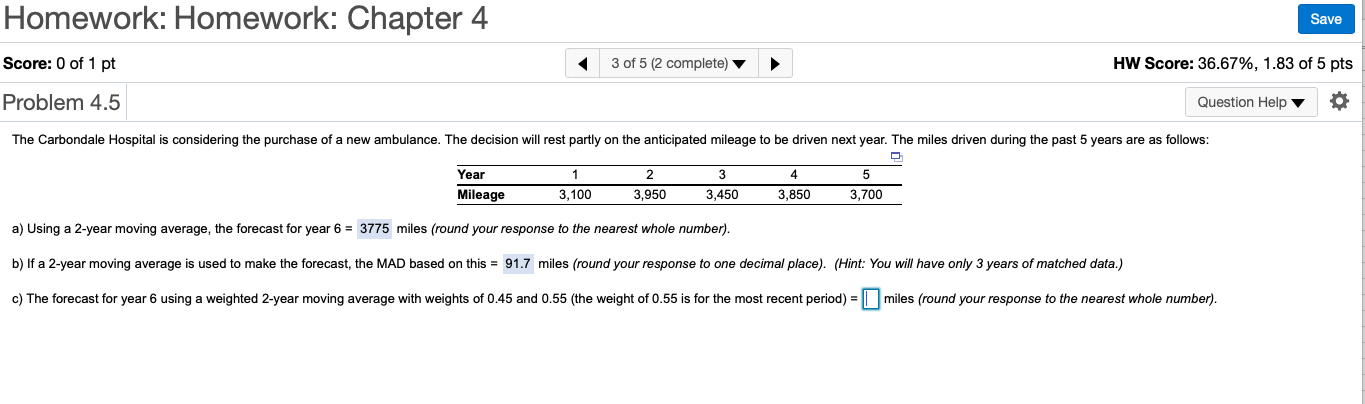The width and height of the screenshot is (1365, 404).
Task: Click the data table pop-out icon
Action: (x=897, y=158)
